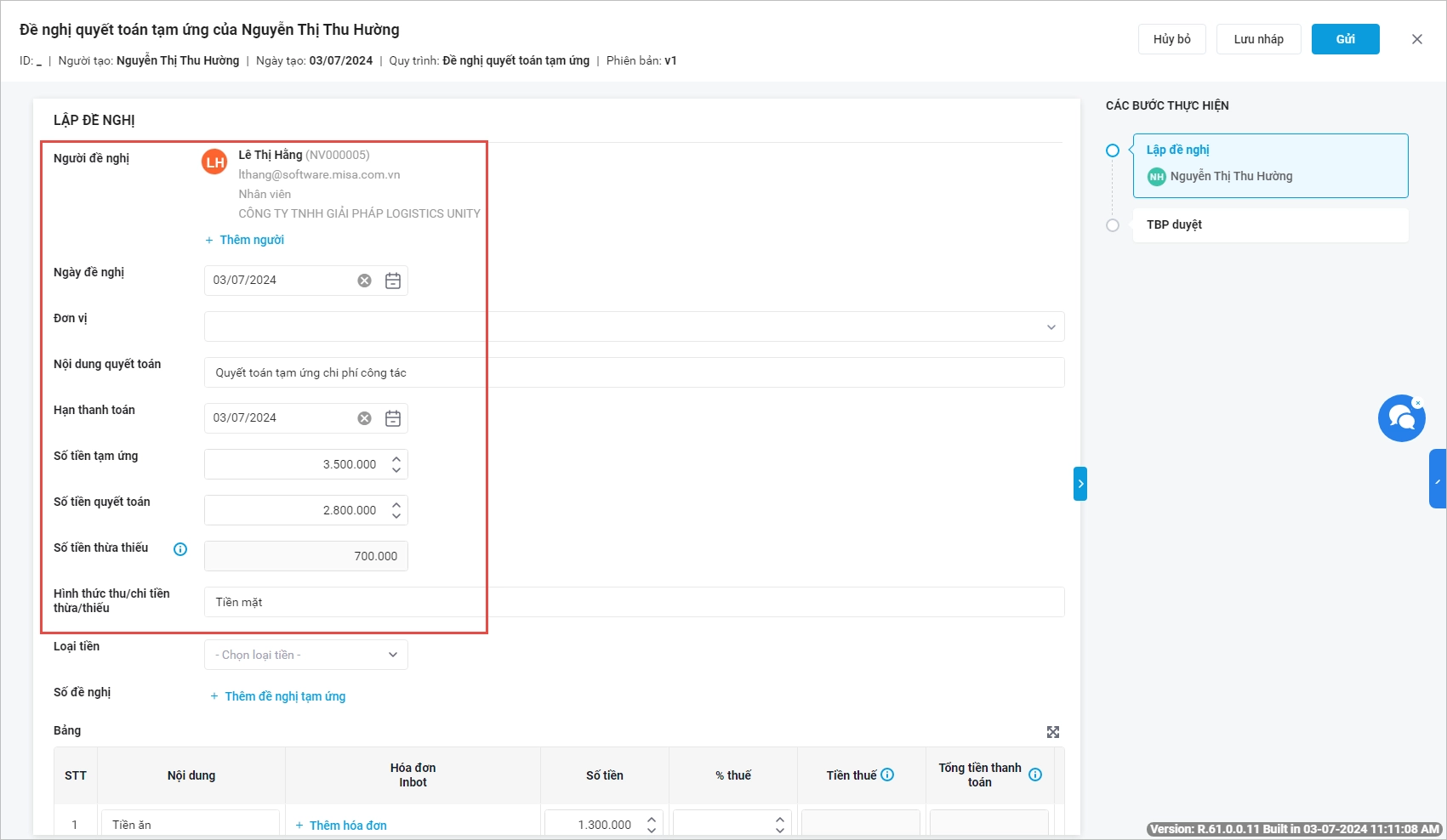Click the Tiền ăn content cell

(191, 824)
